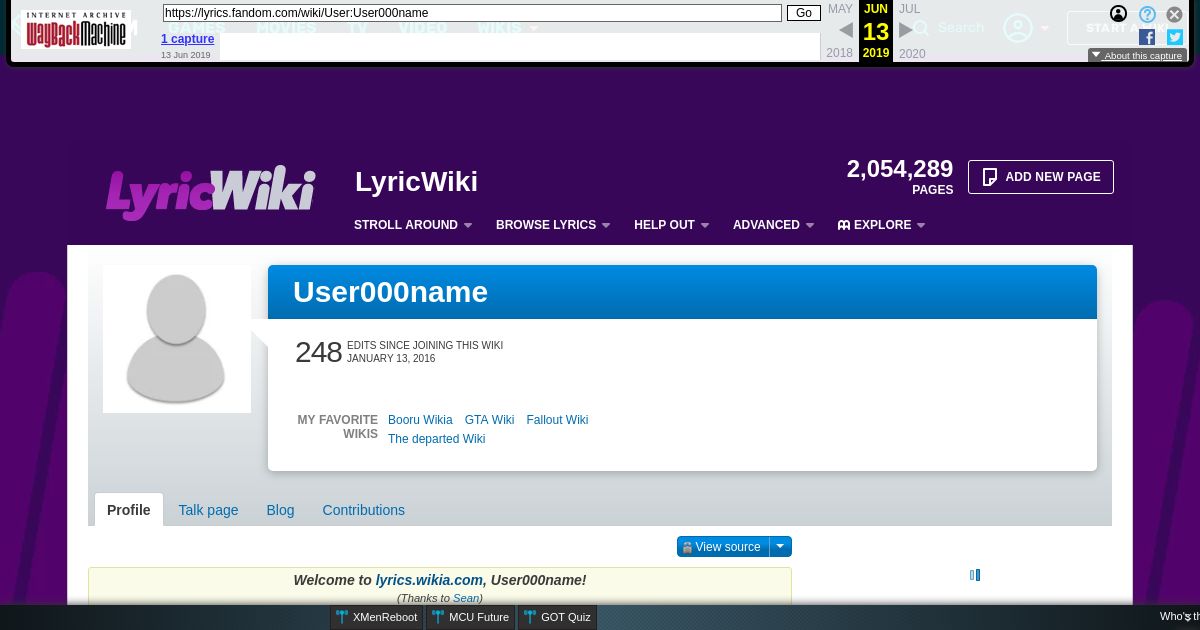
Task: Click the XMenReboot poll icon
Action: [342, 617]
